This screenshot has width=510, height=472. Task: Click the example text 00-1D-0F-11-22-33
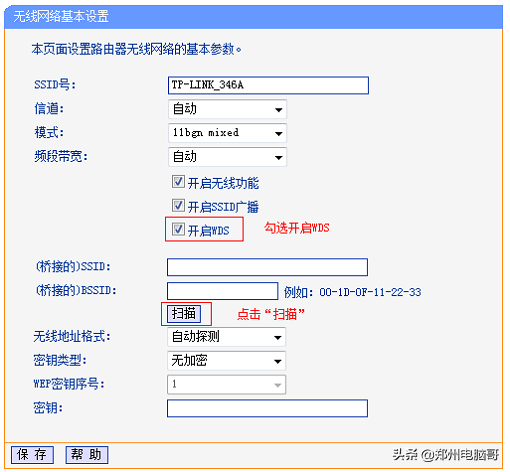(370, 292)
